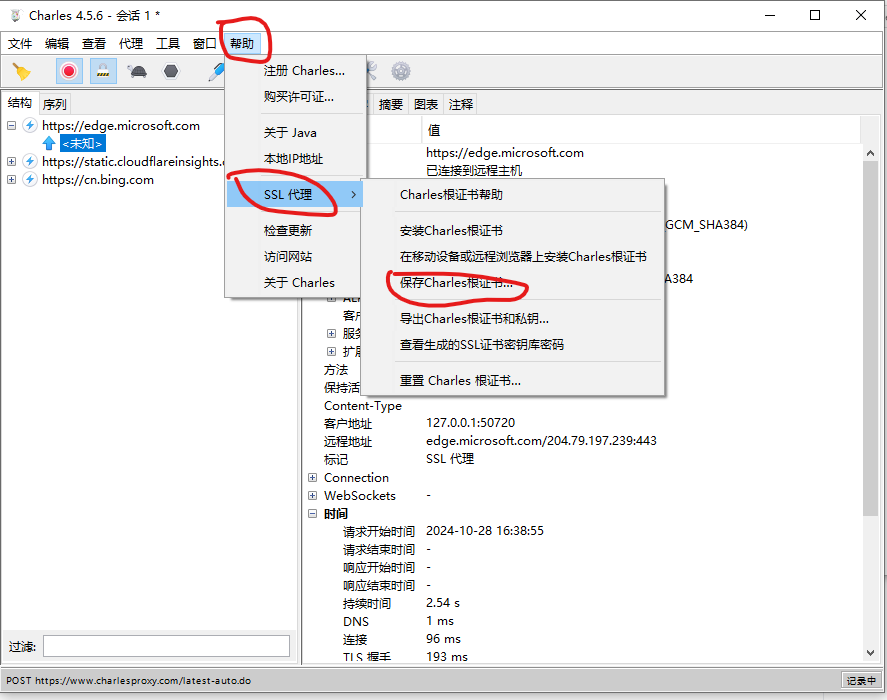Open the 图表 tab
This screenshot has width=887, height=700.
coord(426,104)
